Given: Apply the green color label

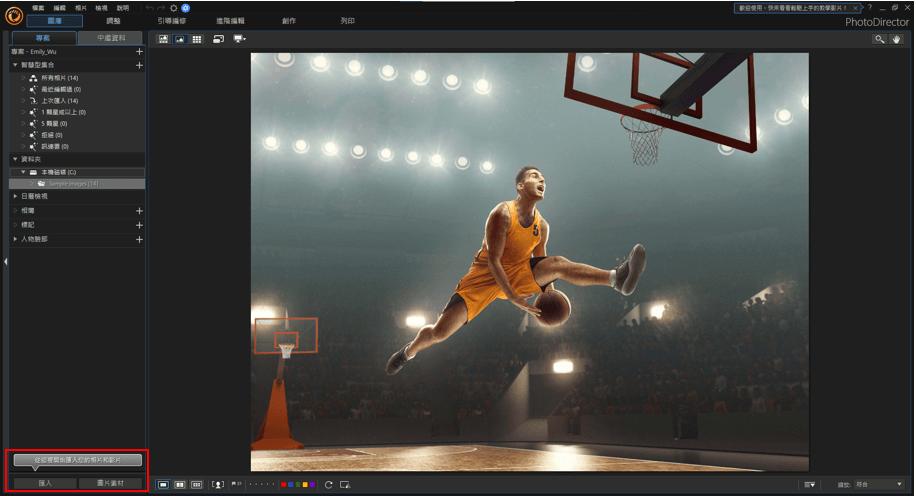Looking at the screenshot, I should tap(298, 484).
